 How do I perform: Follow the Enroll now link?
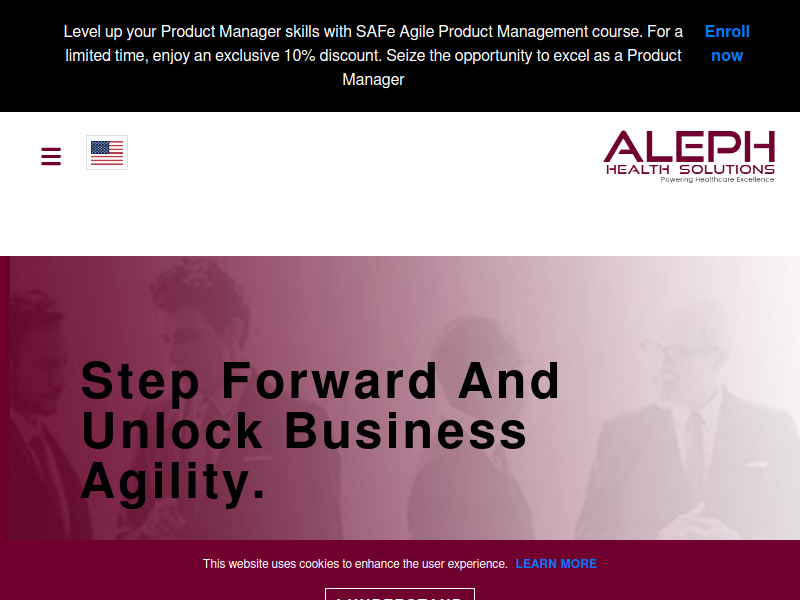click(727, 43)
